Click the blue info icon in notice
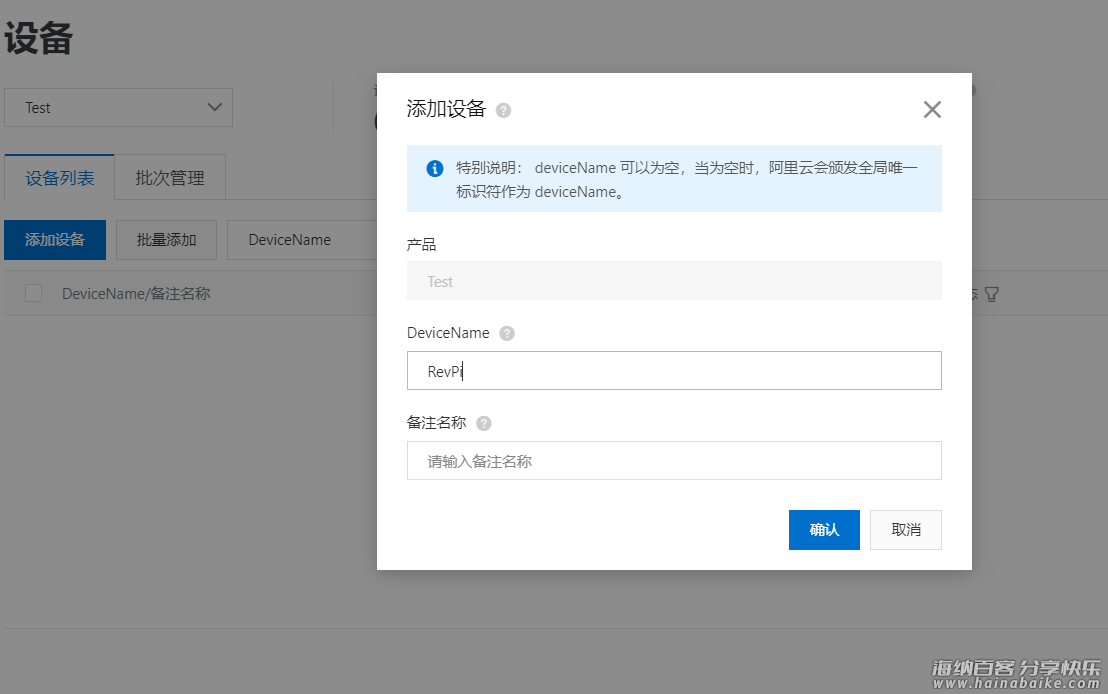The image size is (1108, 694). click(x=435, y=168)
